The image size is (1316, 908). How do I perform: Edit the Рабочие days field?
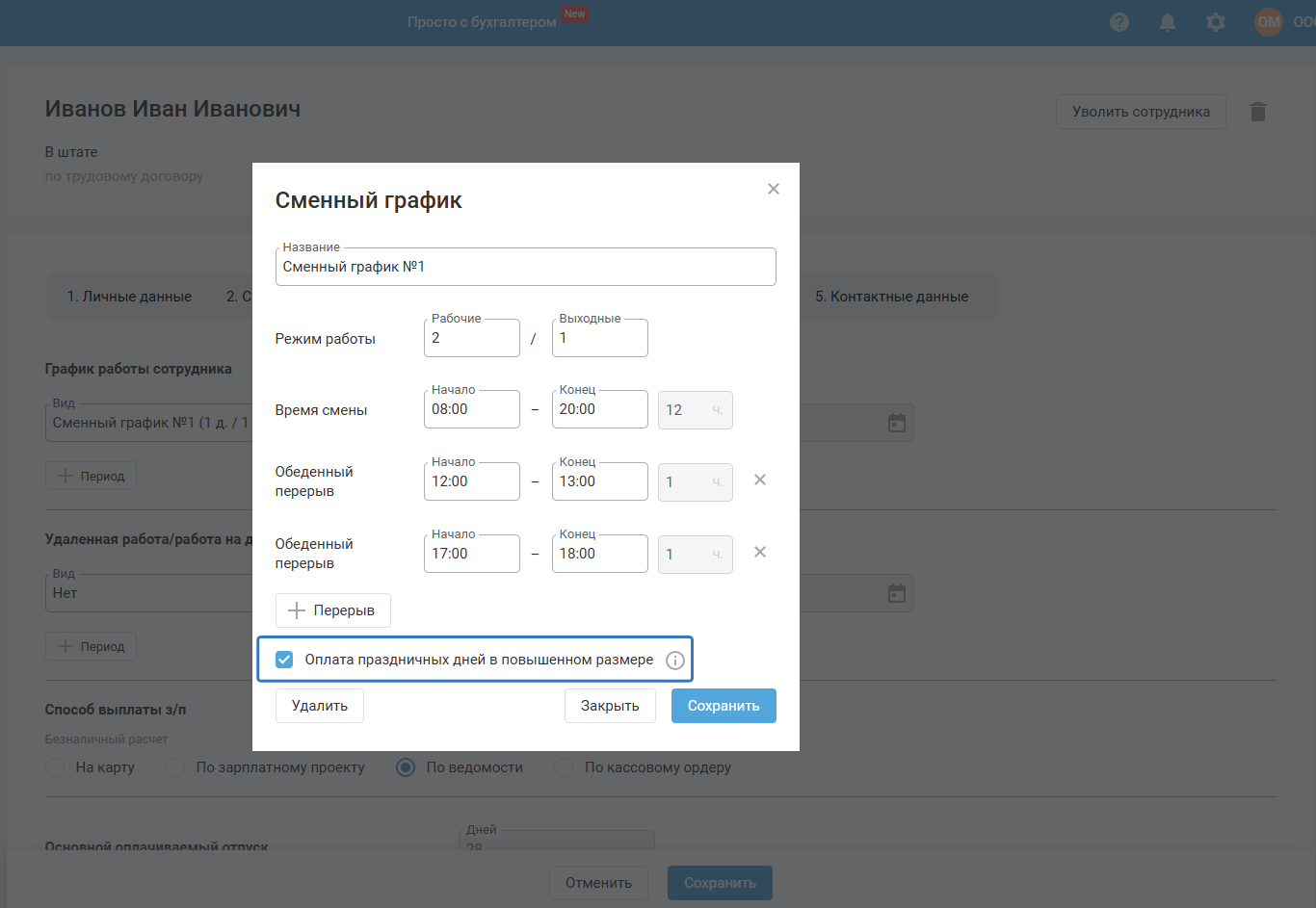click(x=472, y=338)
